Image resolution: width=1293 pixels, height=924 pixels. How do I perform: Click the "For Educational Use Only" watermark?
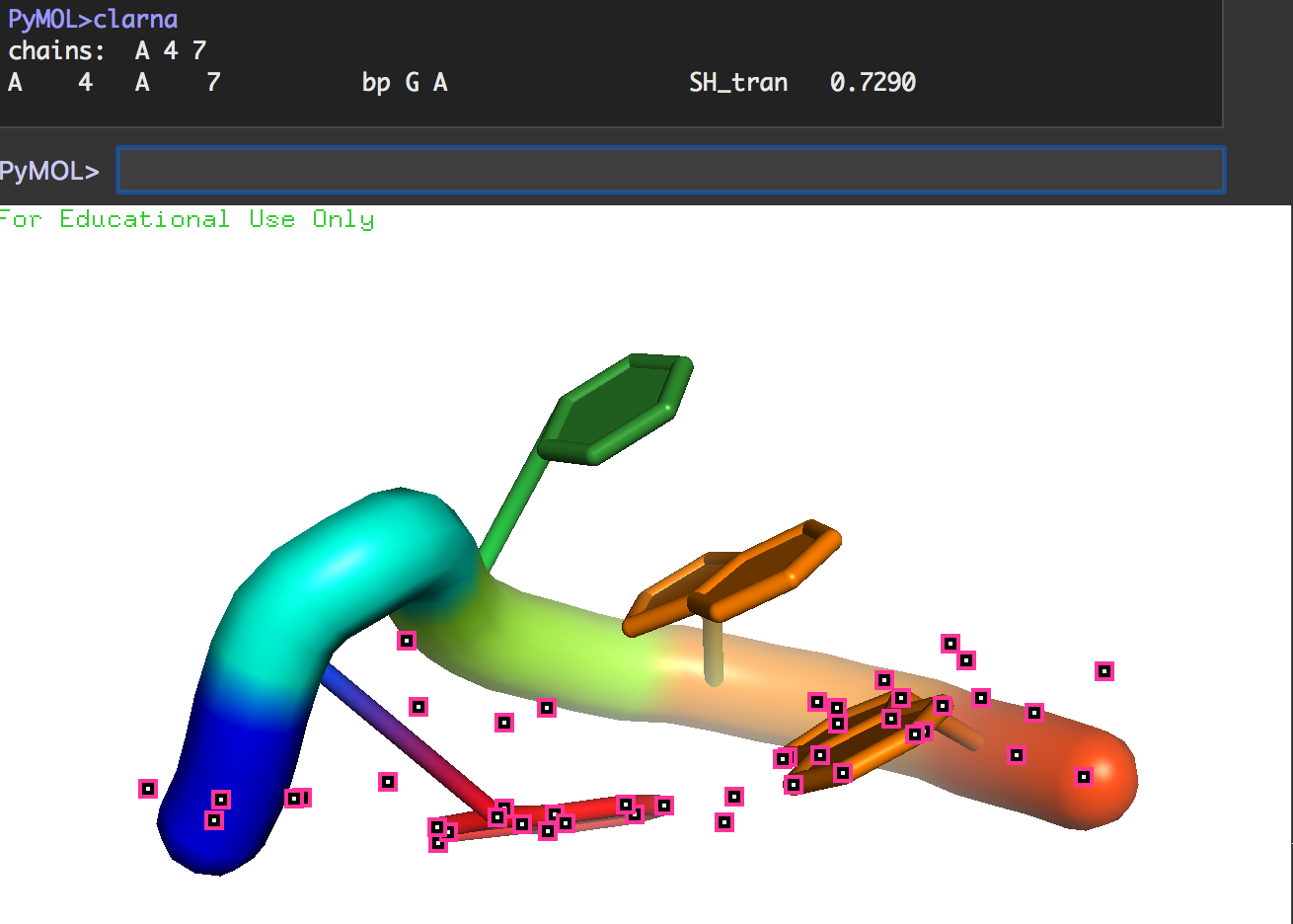[x=188, y=219]
